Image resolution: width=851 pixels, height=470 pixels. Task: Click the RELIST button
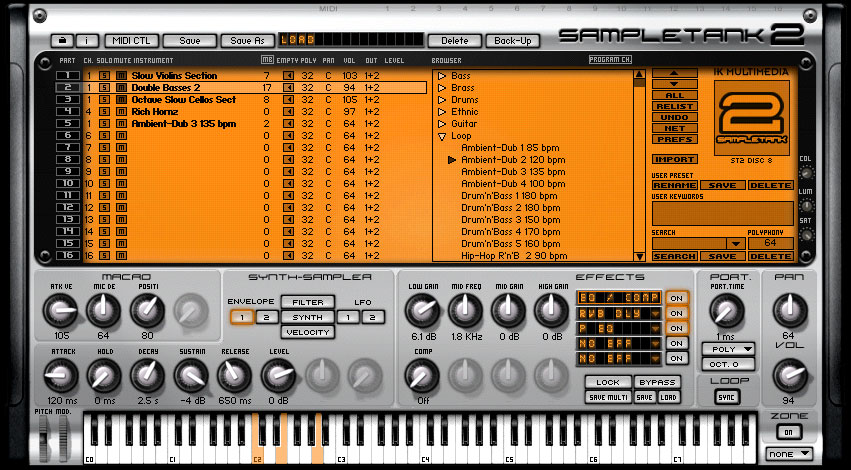click(x=675, y=106)
